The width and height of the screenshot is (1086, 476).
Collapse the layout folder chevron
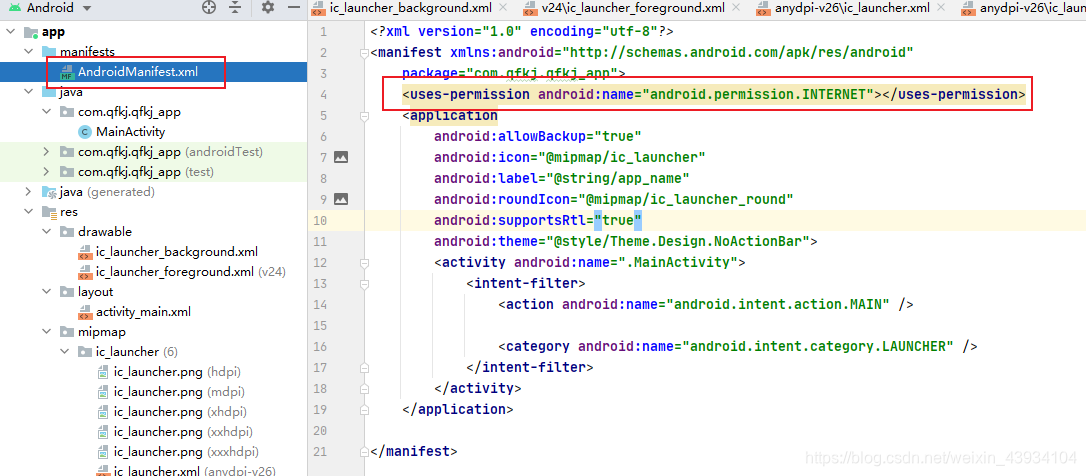pos(46,292)
